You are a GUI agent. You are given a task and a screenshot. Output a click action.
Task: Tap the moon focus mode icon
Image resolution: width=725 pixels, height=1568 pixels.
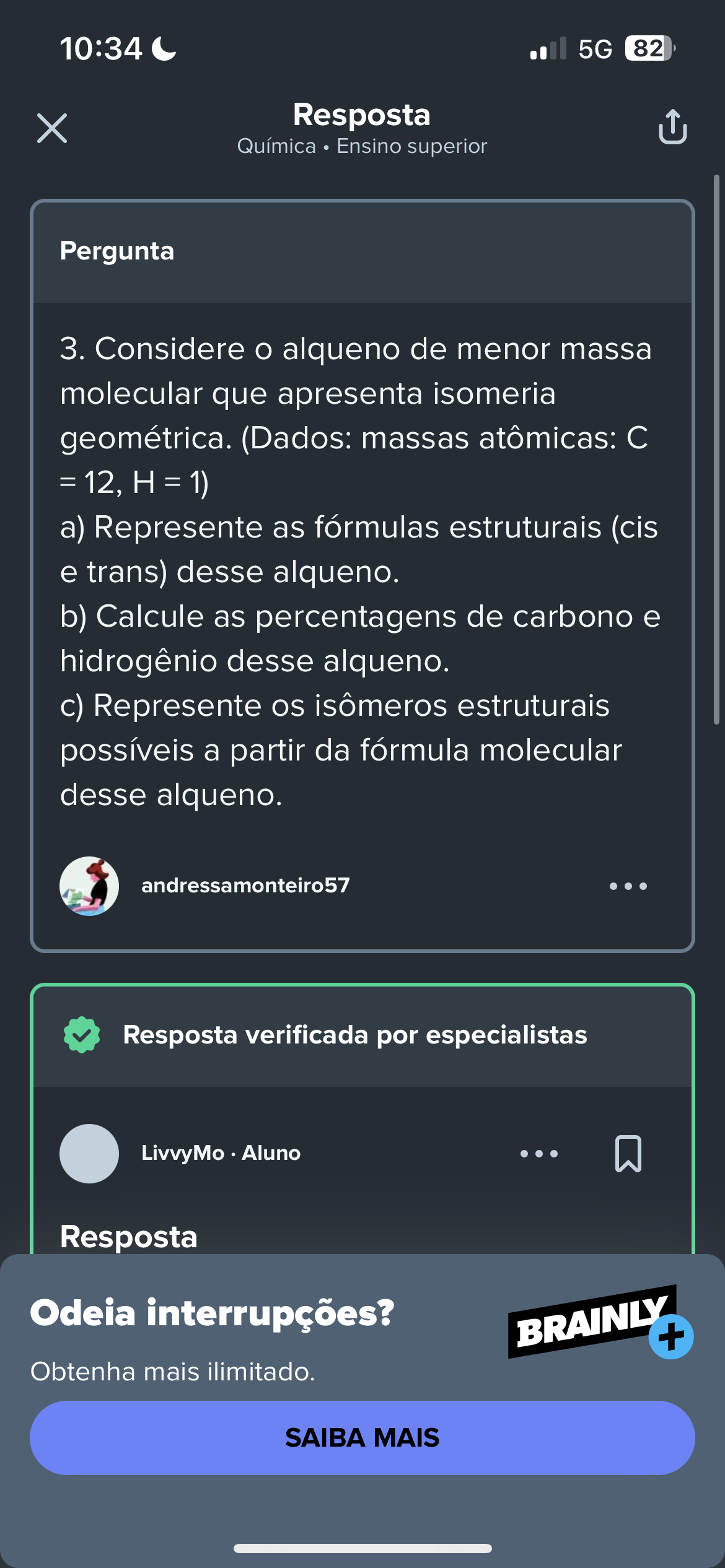point(164,48)
